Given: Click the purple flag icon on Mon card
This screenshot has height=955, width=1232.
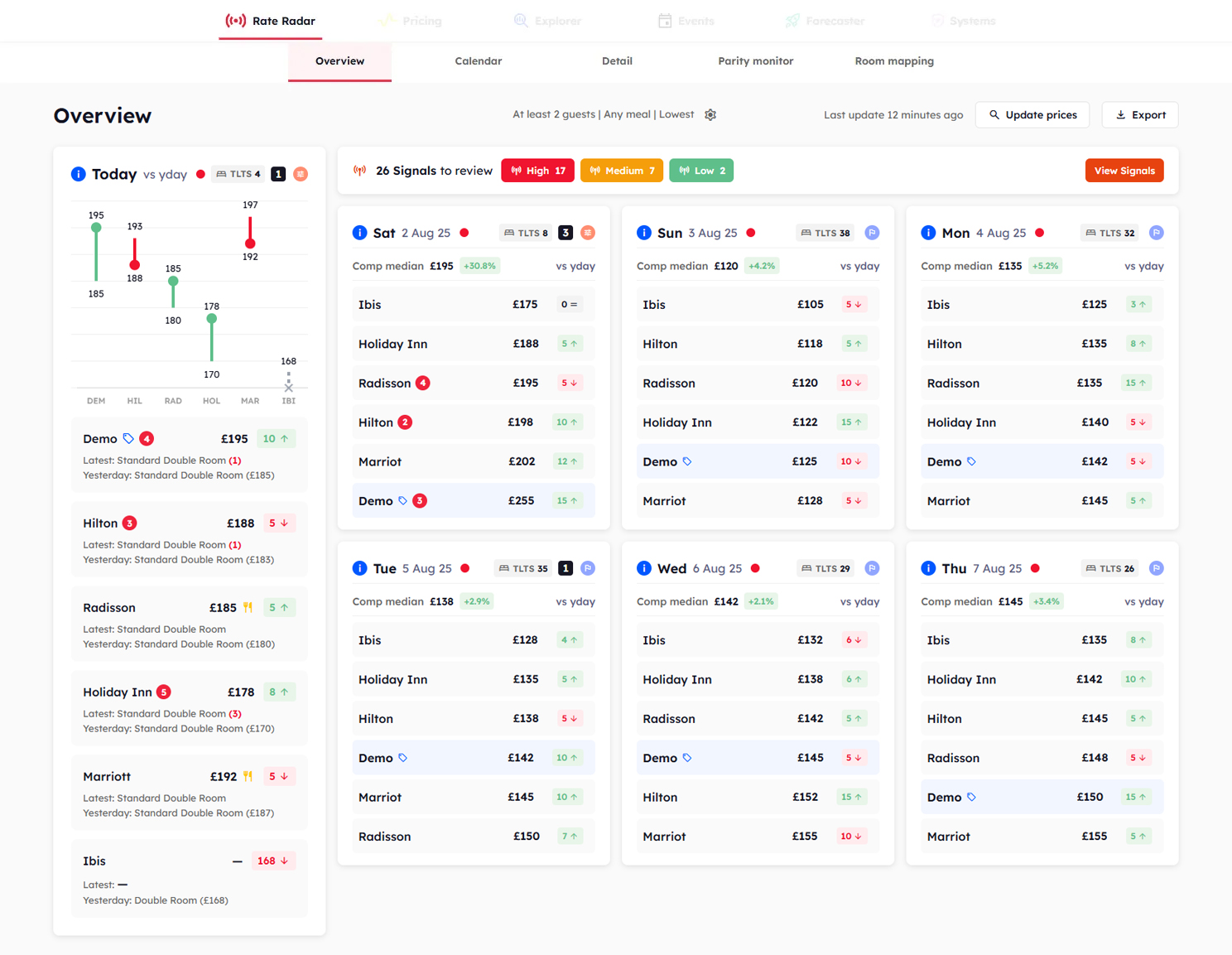Looking at the screenshot, I should click(1157, 233).
